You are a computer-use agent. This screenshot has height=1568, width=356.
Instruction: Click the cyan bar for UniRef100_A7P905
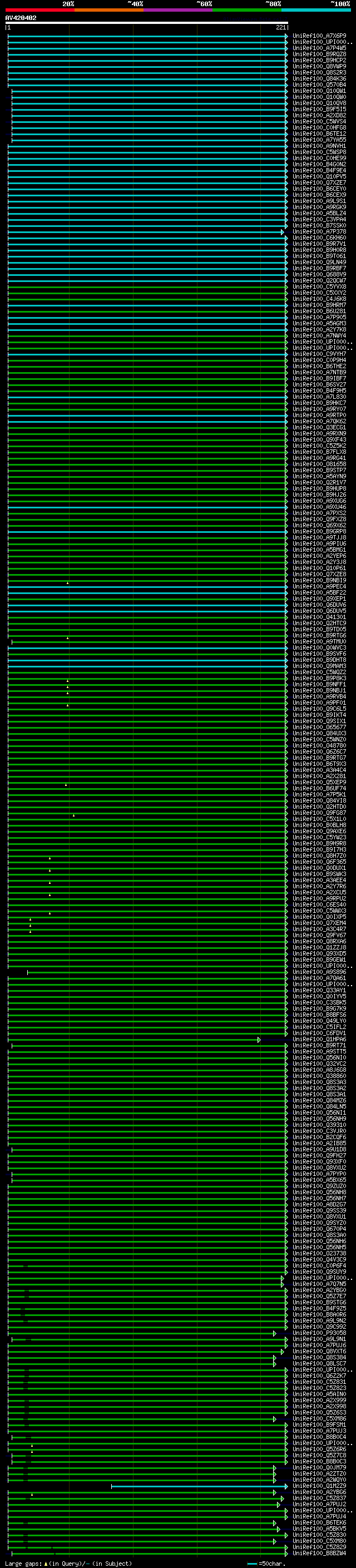[x=148, y=318]
